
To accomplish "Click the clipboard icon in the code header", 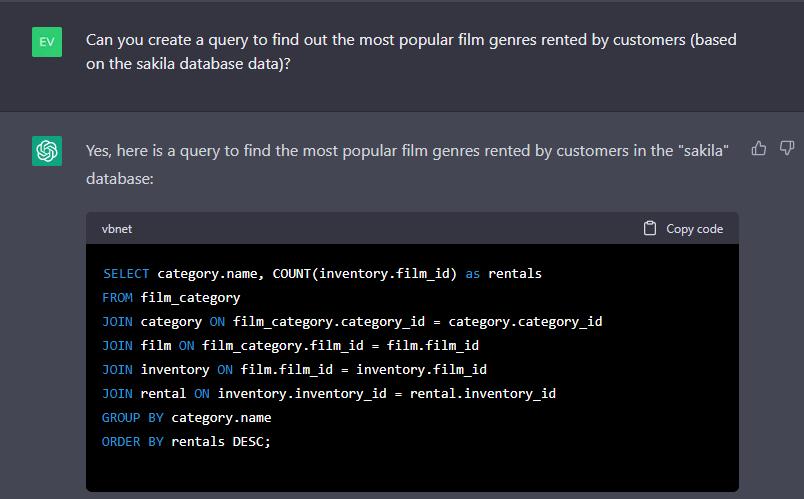I will coord(650,228).
